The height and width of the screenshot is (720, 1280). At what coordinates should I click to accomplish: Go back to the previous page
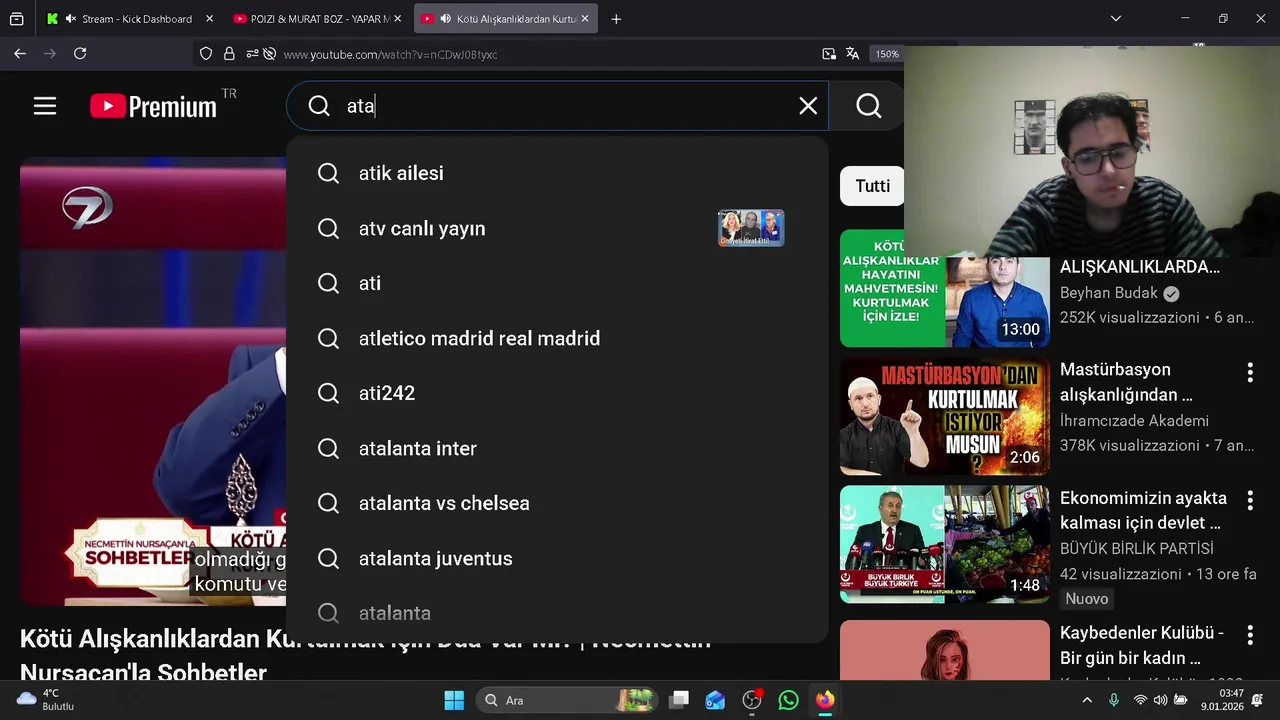pos(20,54)
